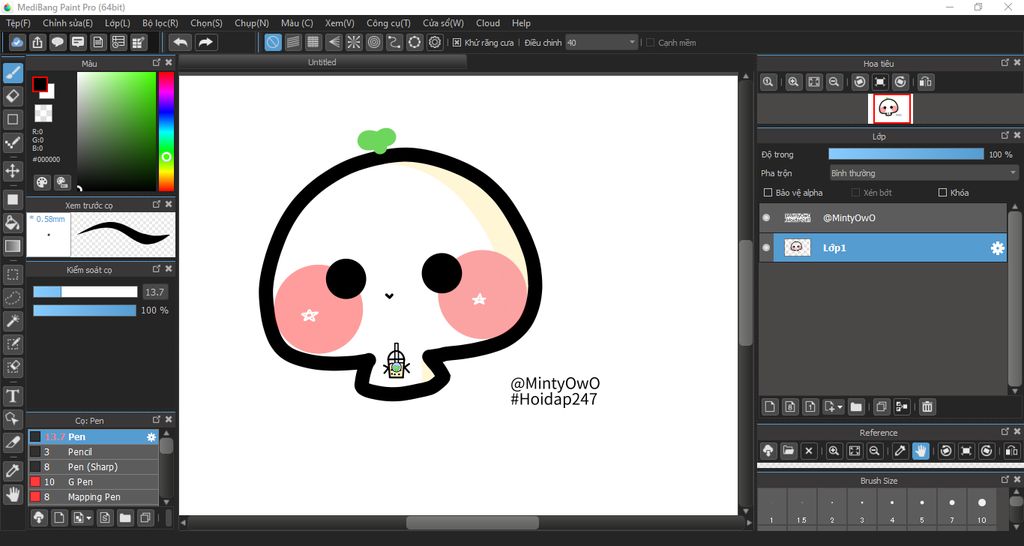The image size is (1024, 546).
Task: Enable the Cạnh mềm checkbox
Action: (x=650, y=42)
